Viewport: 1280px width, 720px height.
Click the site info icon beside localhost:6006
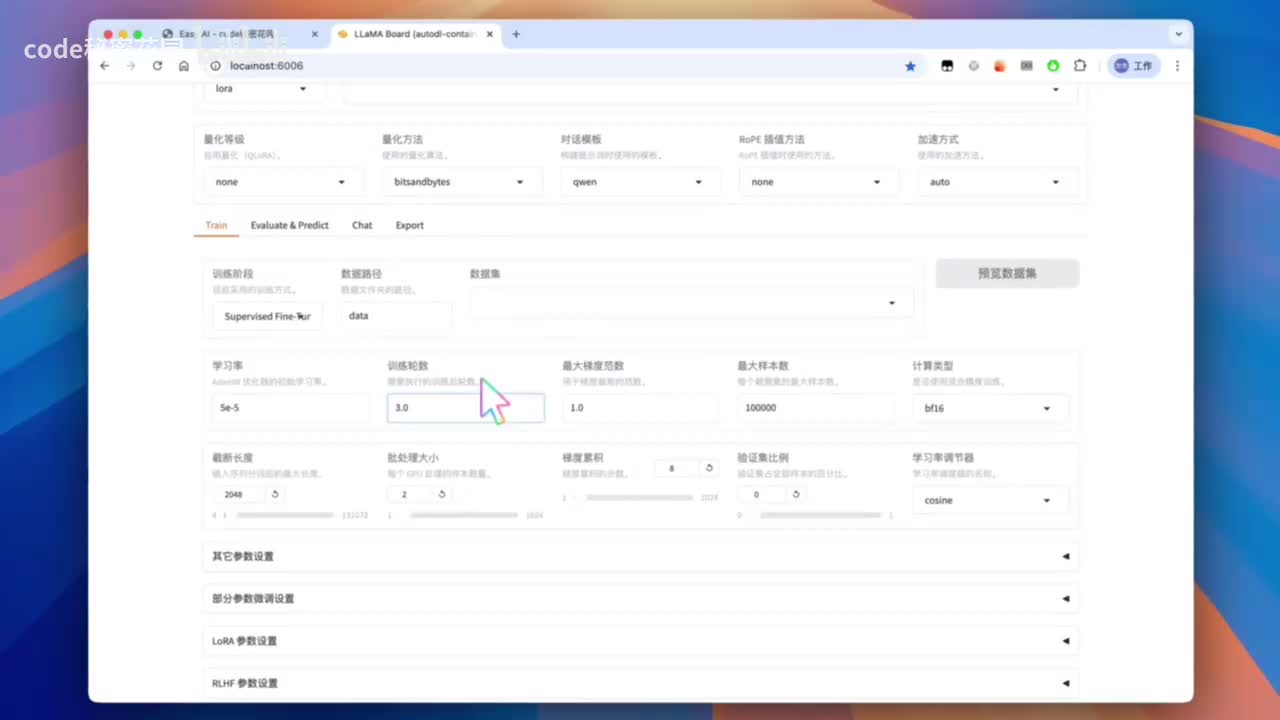pyautogui.click(x=215, y=66)
